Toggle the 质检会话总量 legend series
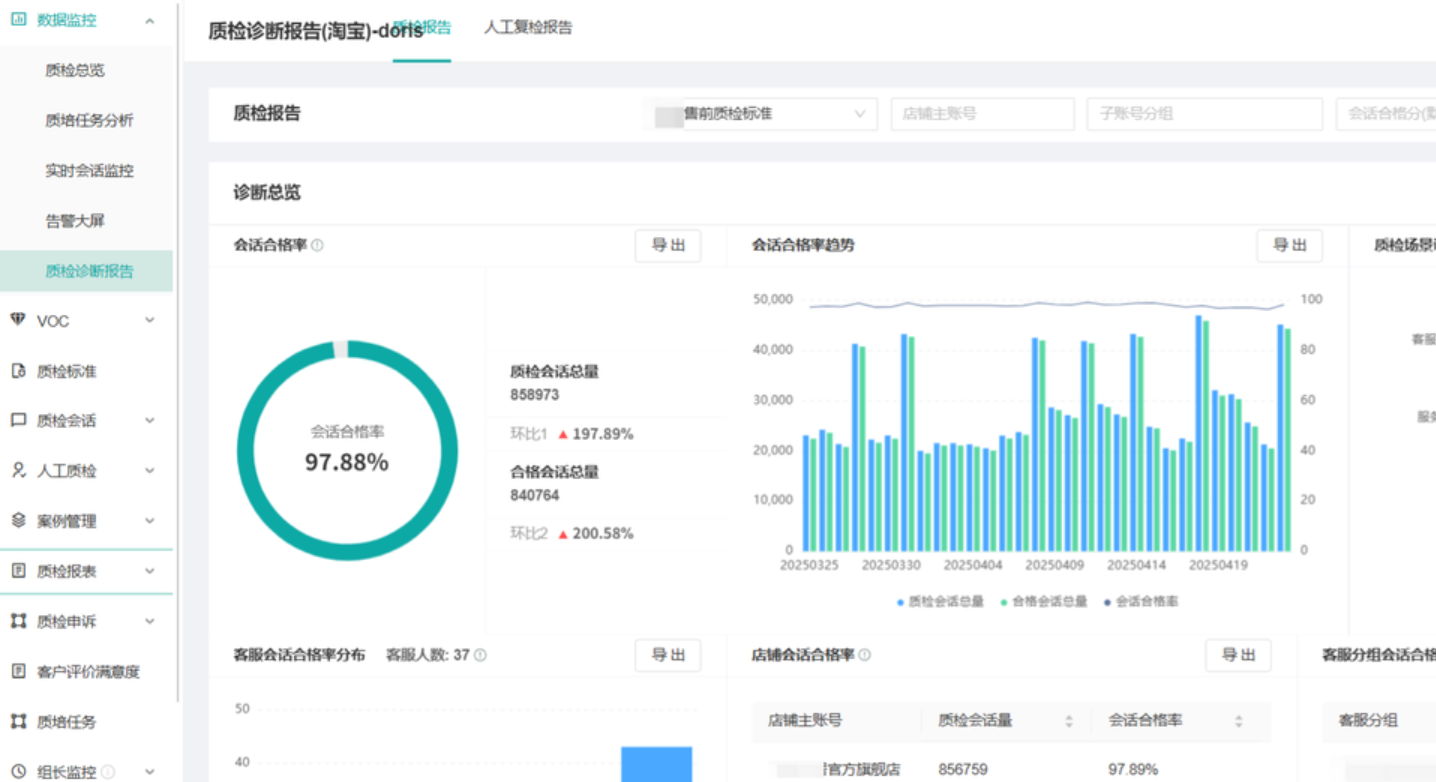The width and height of the screenshot is (1436, 782). (x=940, y=602)
